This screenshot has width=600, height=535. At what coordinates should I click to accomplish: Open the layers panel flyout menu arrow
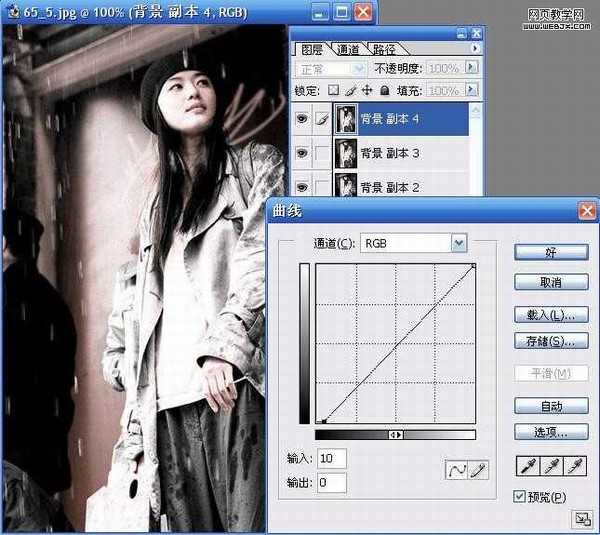(x=474, y=47)
